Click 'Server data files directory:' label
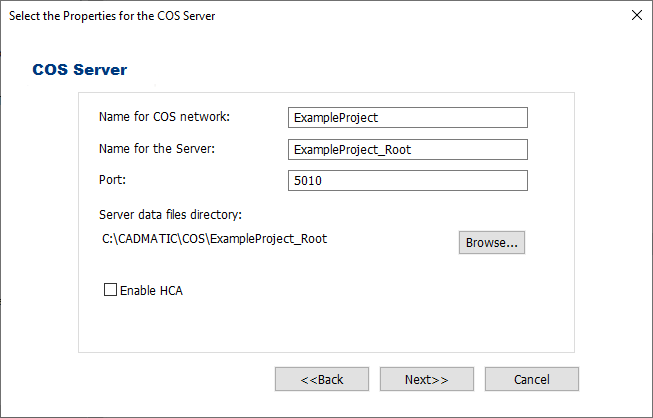This screenshot has height=418, width=653. point(170,214)
